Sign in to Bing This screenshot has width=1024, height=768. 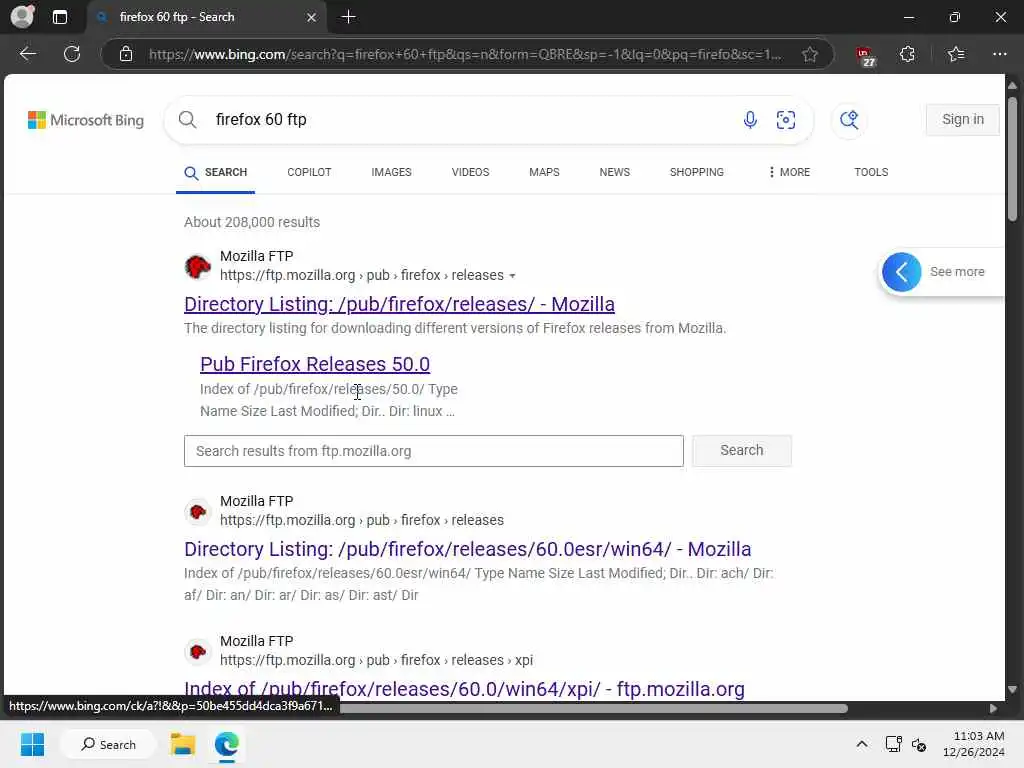click(963, 120)
